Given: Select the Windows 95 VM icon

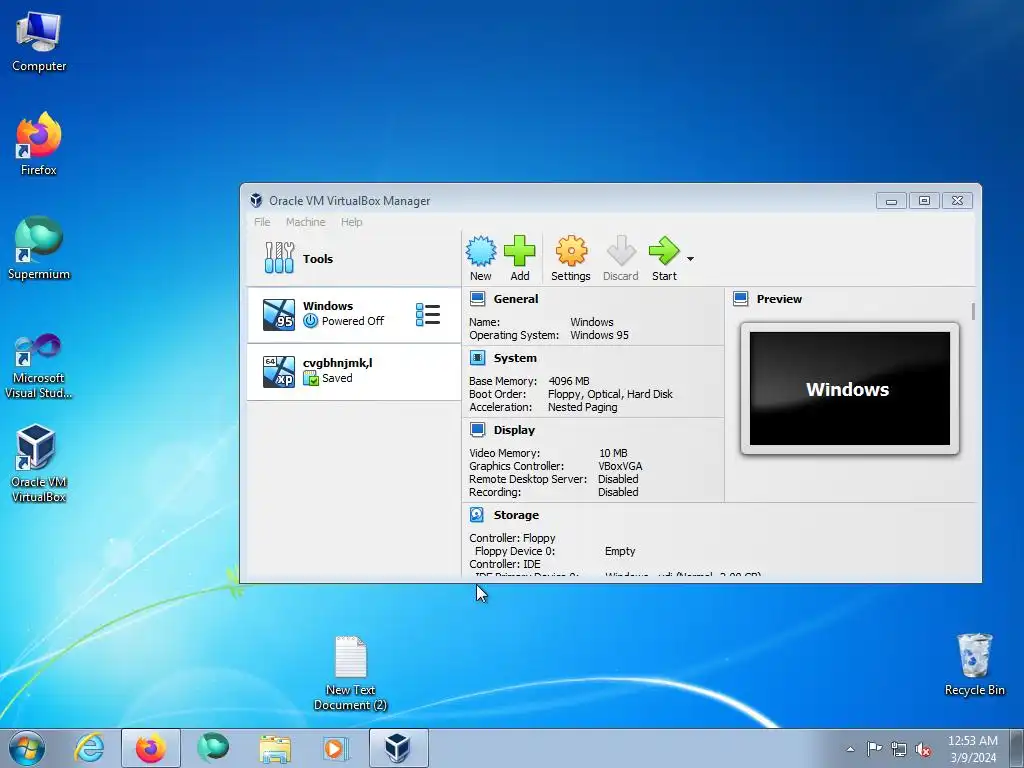Looking at the screenshot, I should pyautogui.click(x=279, y=315).
